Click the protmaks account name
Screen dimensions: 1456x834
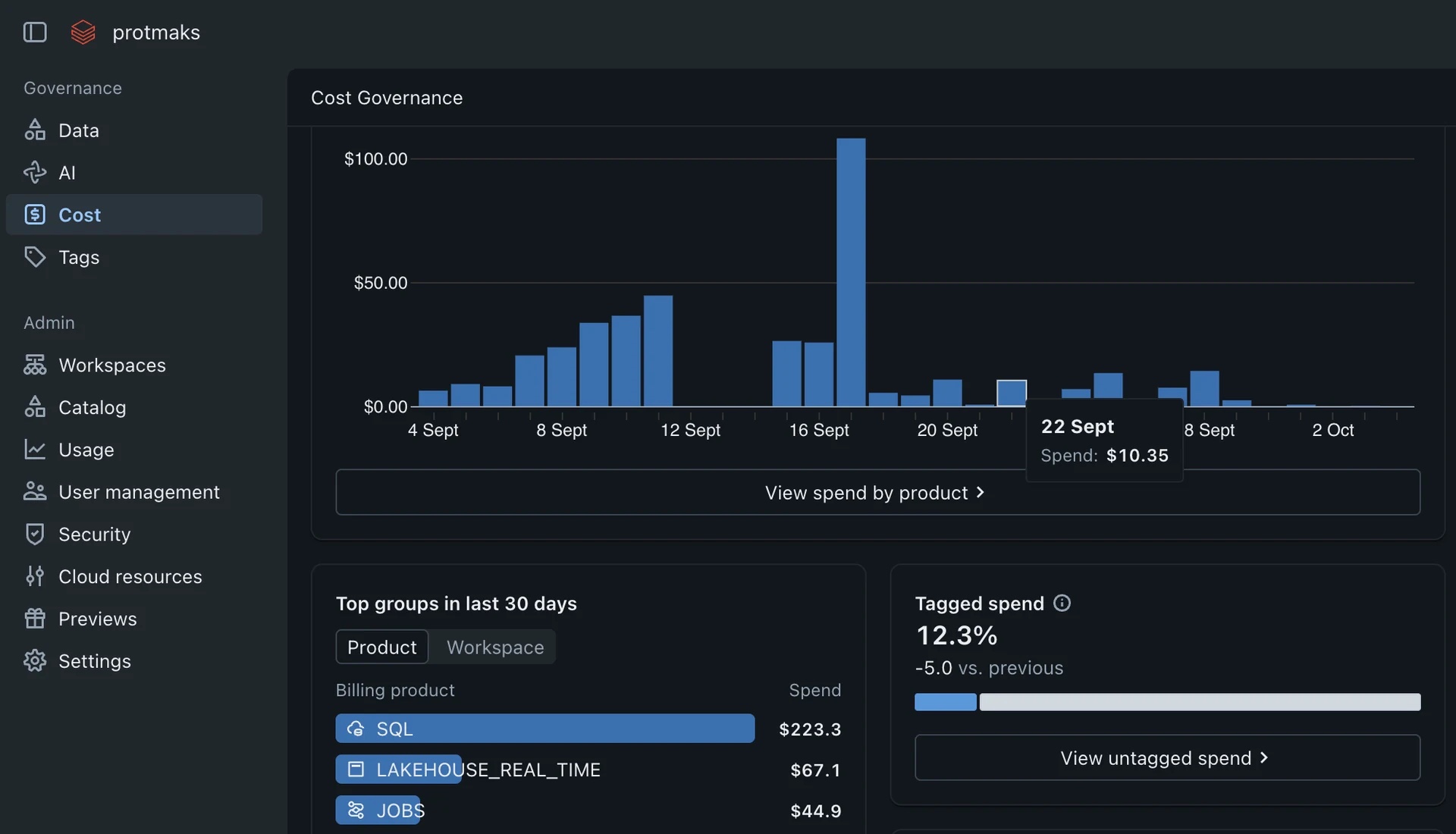point(156,32)
